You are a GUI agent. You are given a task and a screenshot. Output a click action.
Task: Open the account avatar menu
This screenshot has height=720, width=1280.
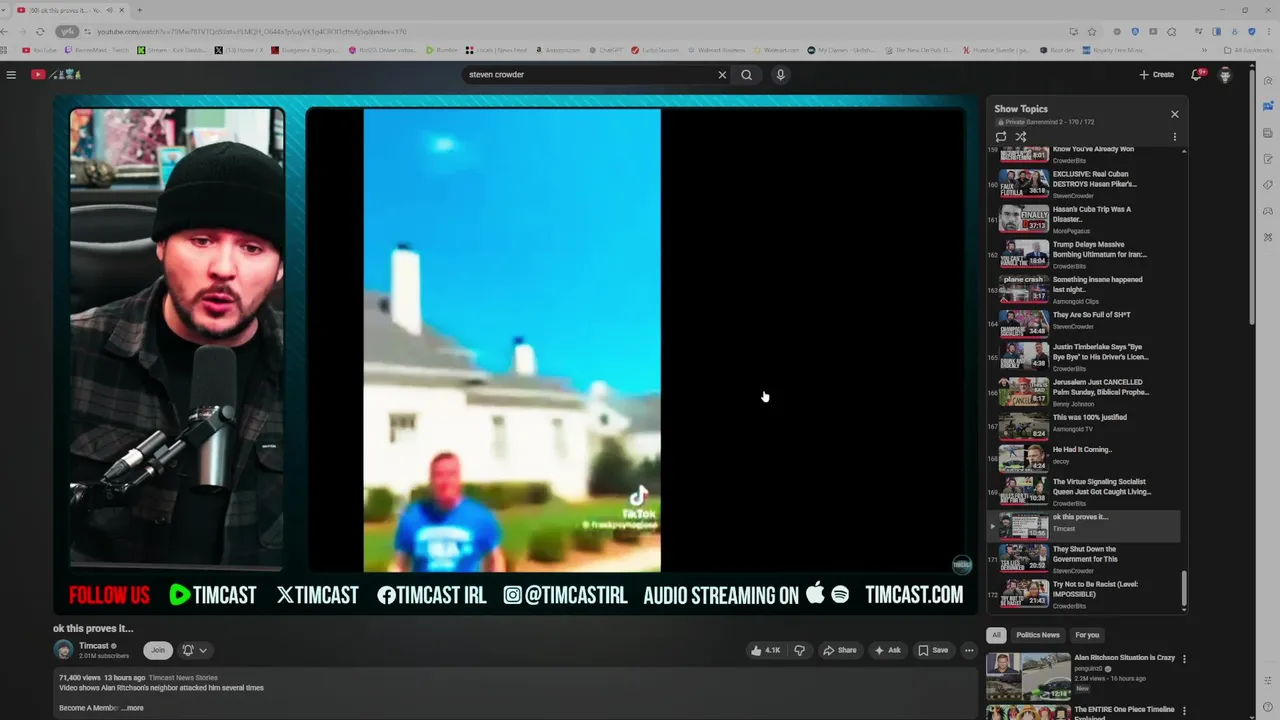pos(1225,74)
